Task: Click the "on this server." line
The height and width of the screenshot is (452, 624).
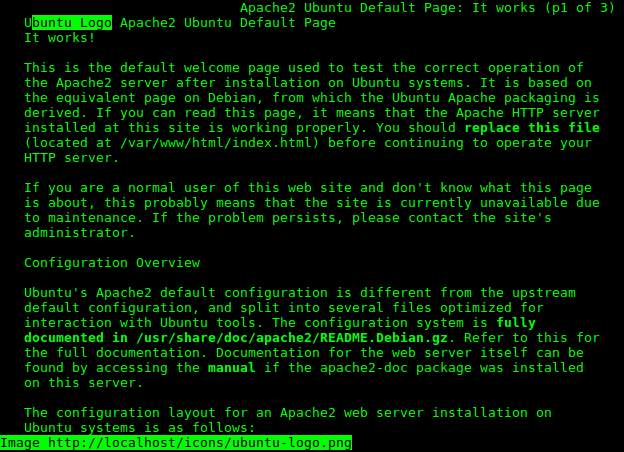Action: [84, 383]
